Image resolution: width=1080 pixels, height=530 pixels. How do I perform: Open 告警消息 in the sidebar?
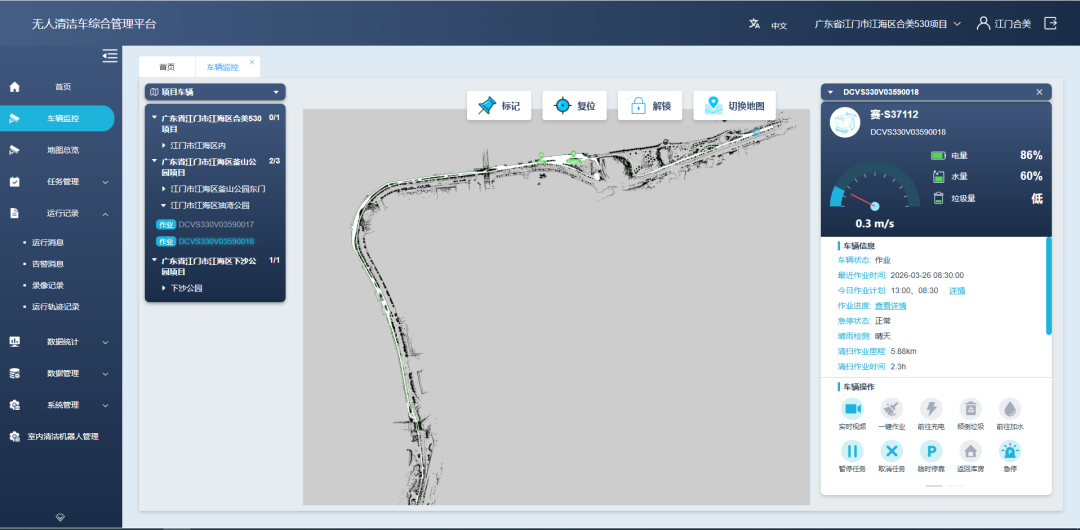pyautogui.click(x=48, y=264)
